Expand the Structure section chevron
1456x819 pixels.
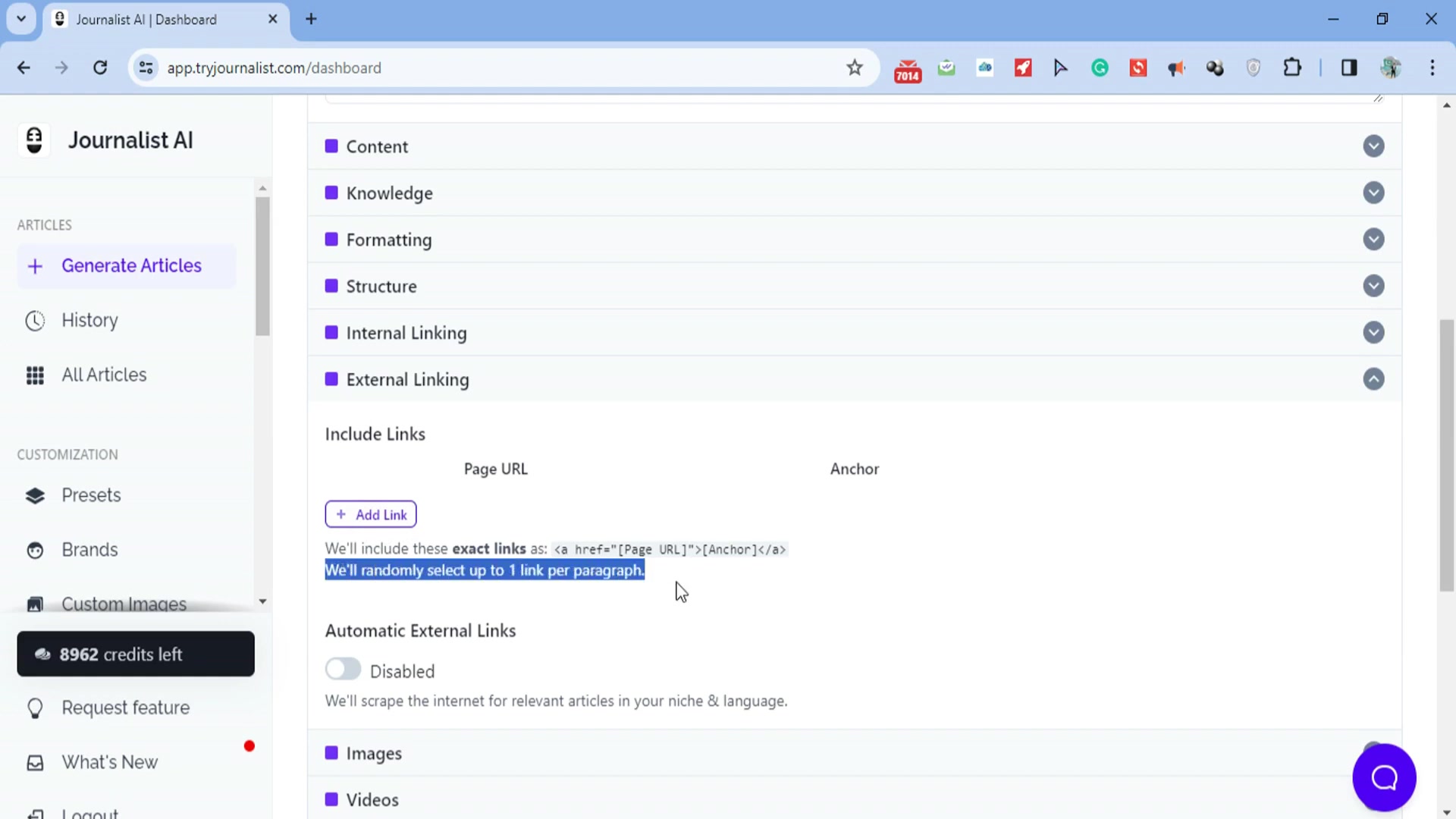click(x=1373, y=286)
